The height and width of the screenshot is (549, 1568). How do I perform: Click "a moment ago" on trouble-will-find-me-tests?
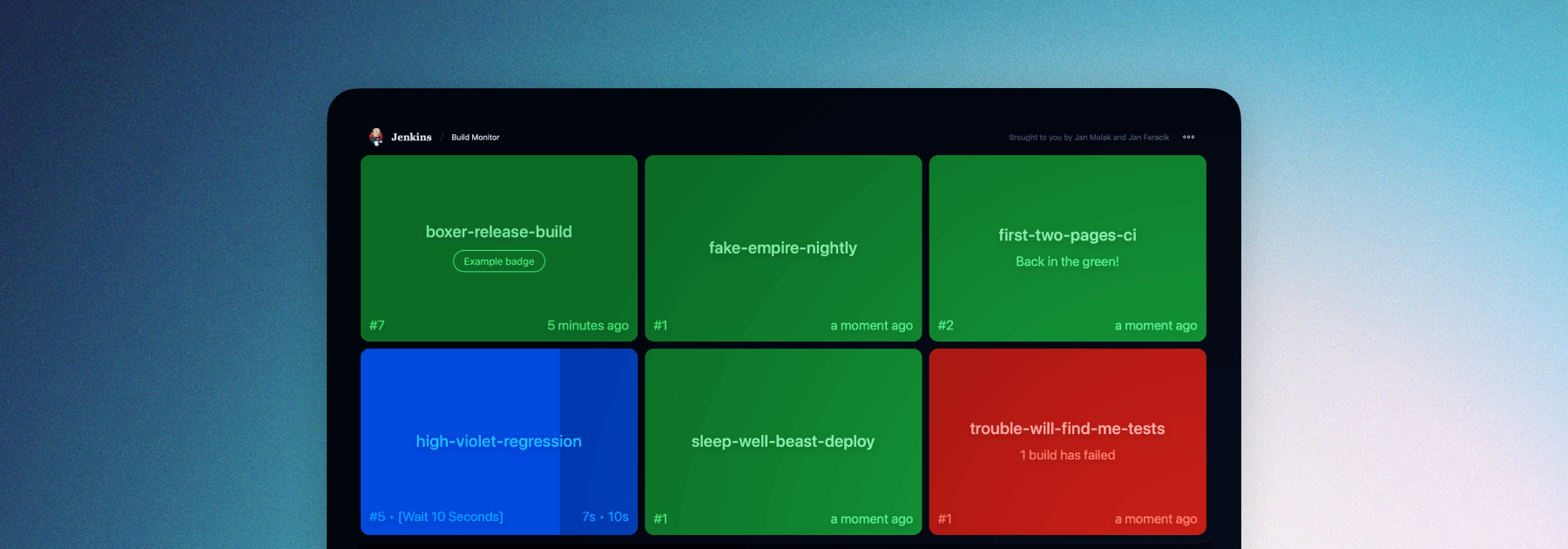click(x=1156, y=518)
